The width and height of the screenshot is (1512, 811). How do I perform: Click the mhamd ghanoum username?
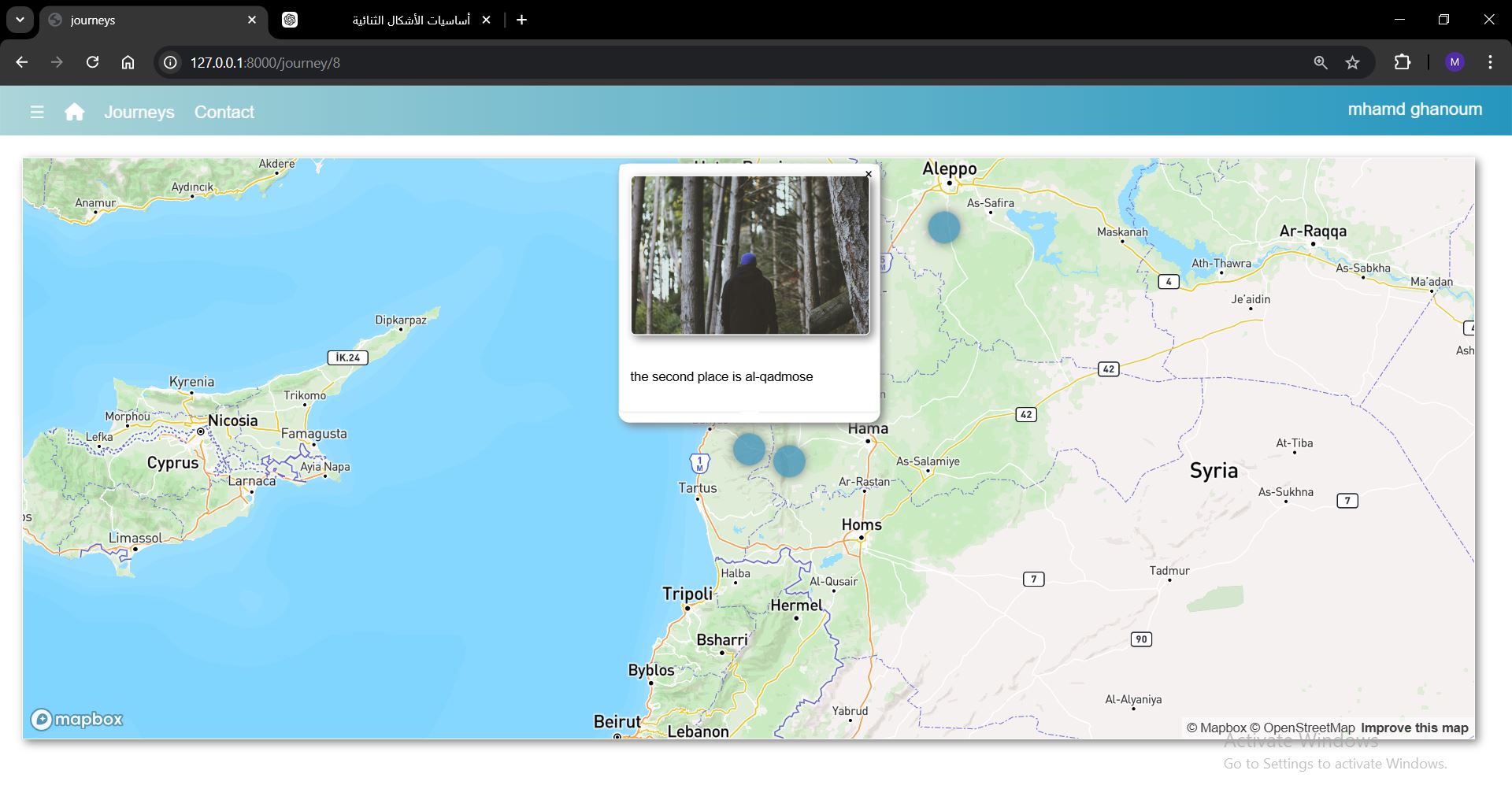(1414, 109)
